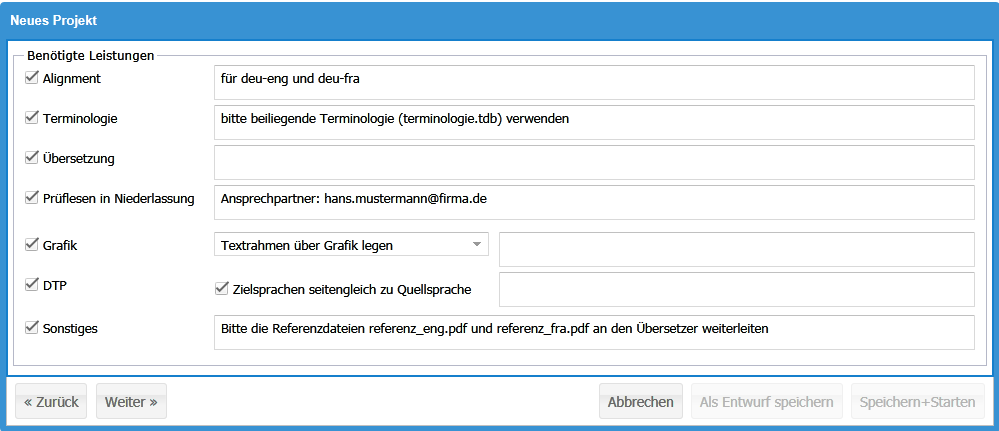Uncheck the Alignment checkbox
This screenshot has width=999, height=431.
pos(31,78)
